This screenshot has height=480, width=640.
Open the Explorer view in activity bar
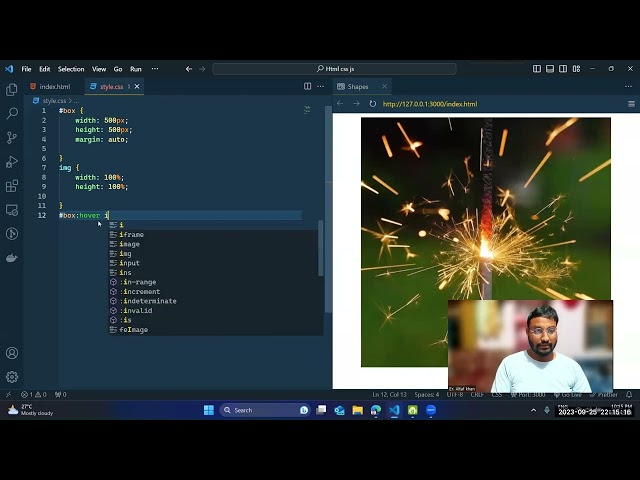[12, 90]
